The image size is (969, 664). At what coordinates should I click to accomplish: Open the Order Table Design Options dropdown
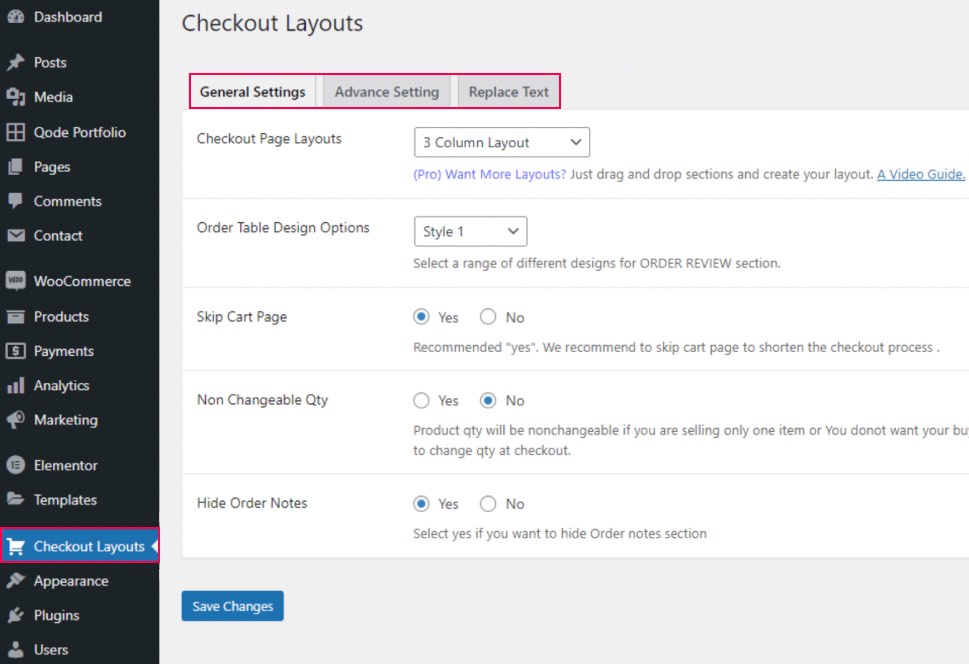click(470, 231)
